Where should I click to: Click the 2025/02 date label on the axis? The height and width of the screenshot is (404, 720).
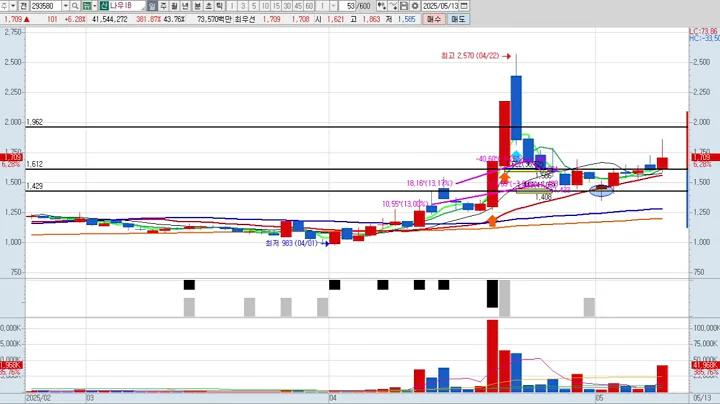coord(39,398)
